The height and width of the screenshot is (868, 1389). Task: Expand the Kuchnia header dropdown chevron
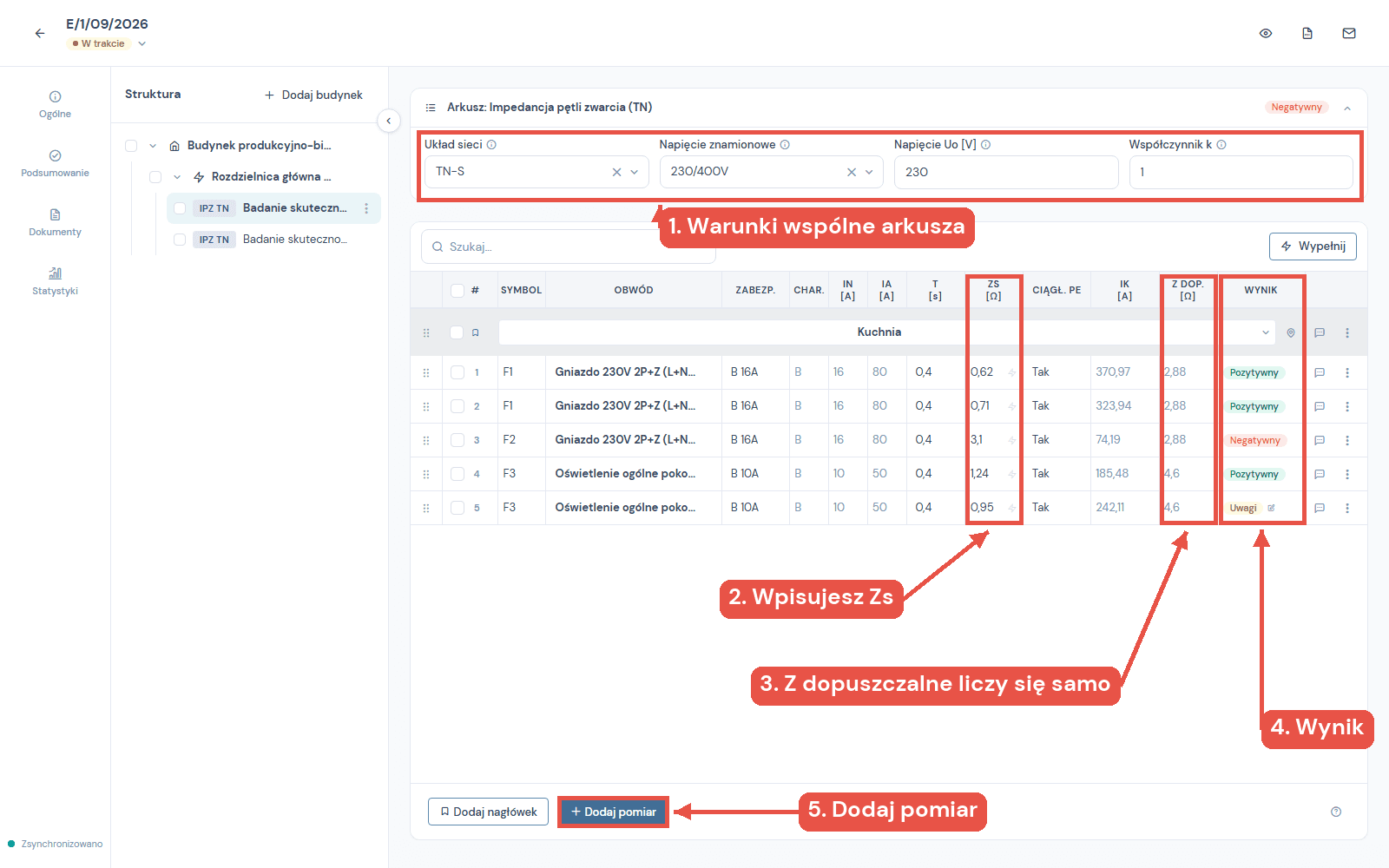1266,332
